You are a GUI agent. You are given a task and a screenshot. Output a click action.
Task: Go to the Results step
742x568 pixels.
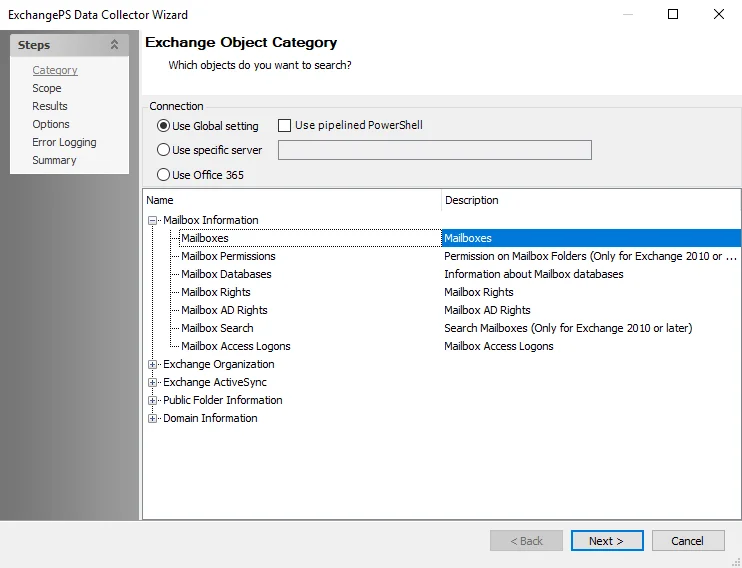(x=50, y=106)
